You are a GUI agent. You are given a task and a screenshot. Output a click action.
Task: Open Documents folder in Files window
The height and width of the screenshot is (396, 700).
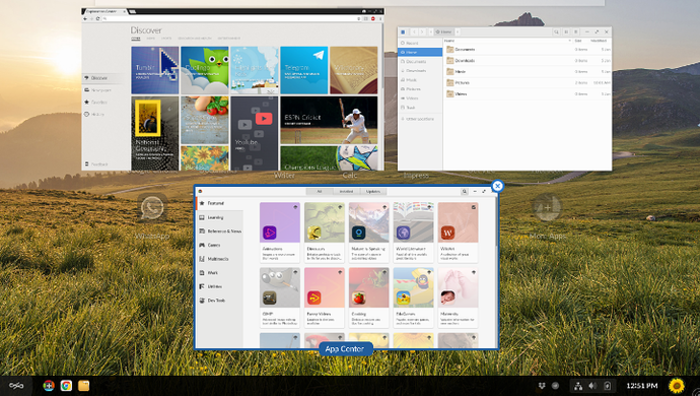527,50
